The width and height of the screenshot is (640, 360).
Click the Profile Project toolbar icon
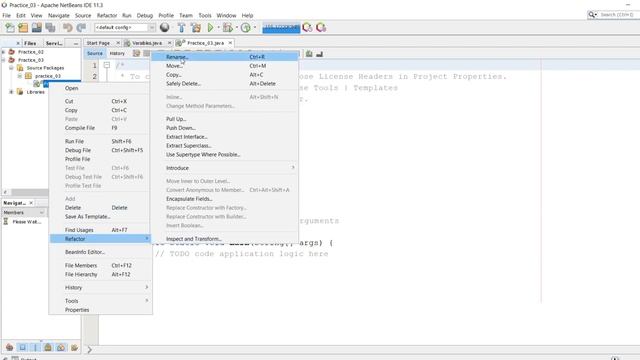pyautogui.click(x=245, y=28)
